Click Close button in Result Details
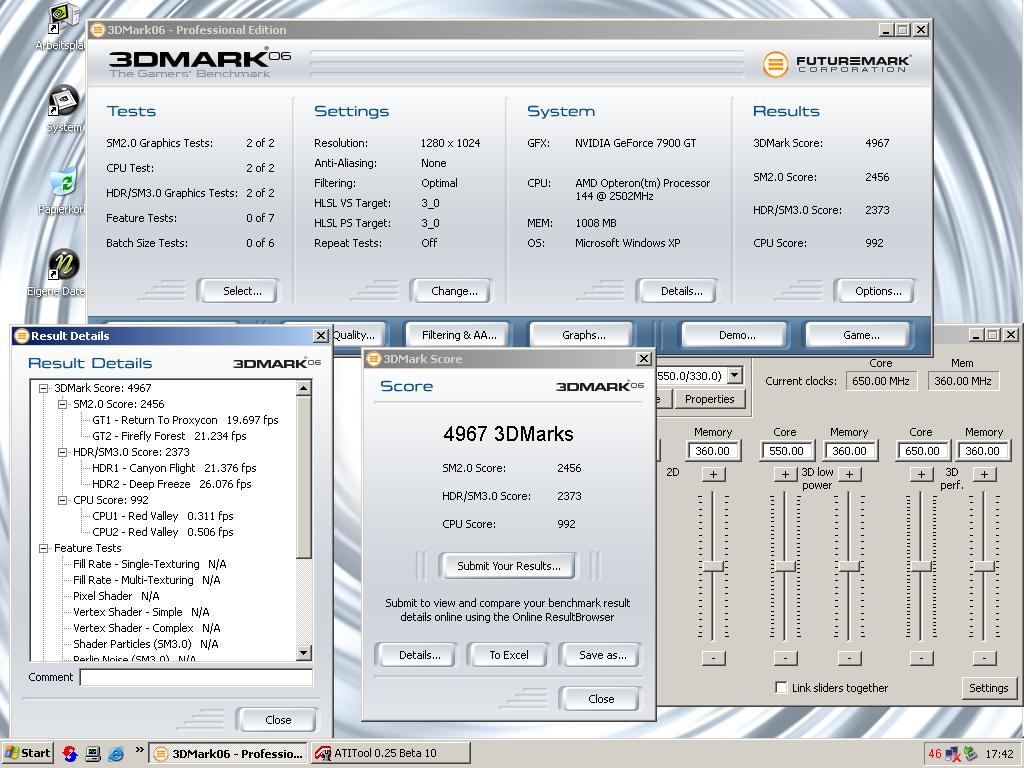This screenshot has width=1024, height=768. [277, 720]
